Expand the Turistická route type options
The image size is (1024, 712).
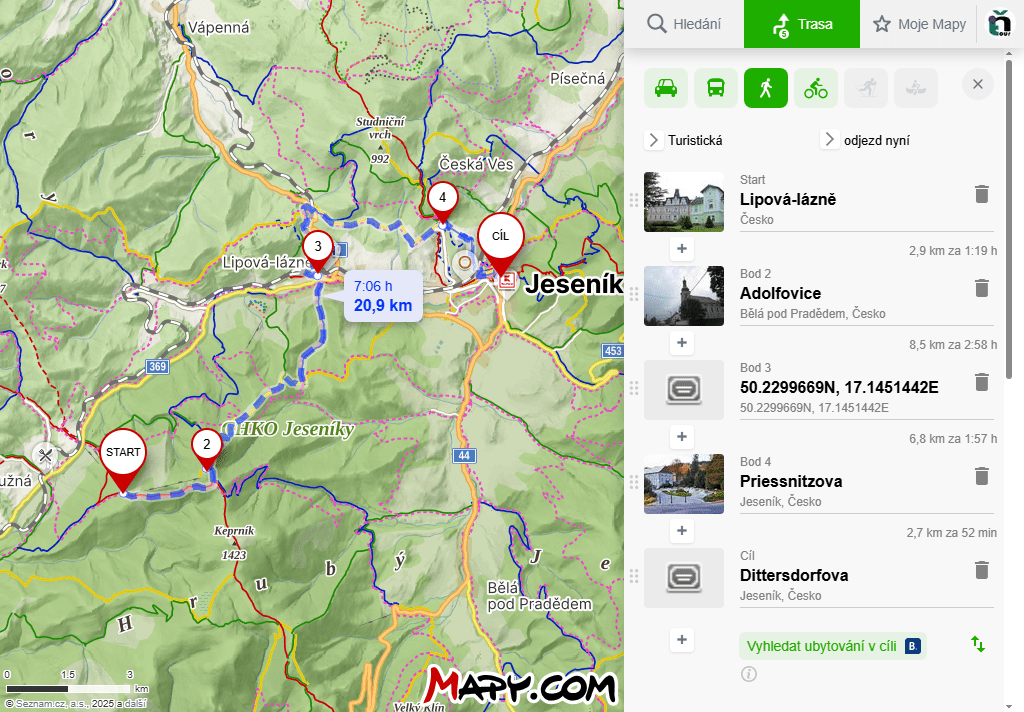tap(655, 140)
